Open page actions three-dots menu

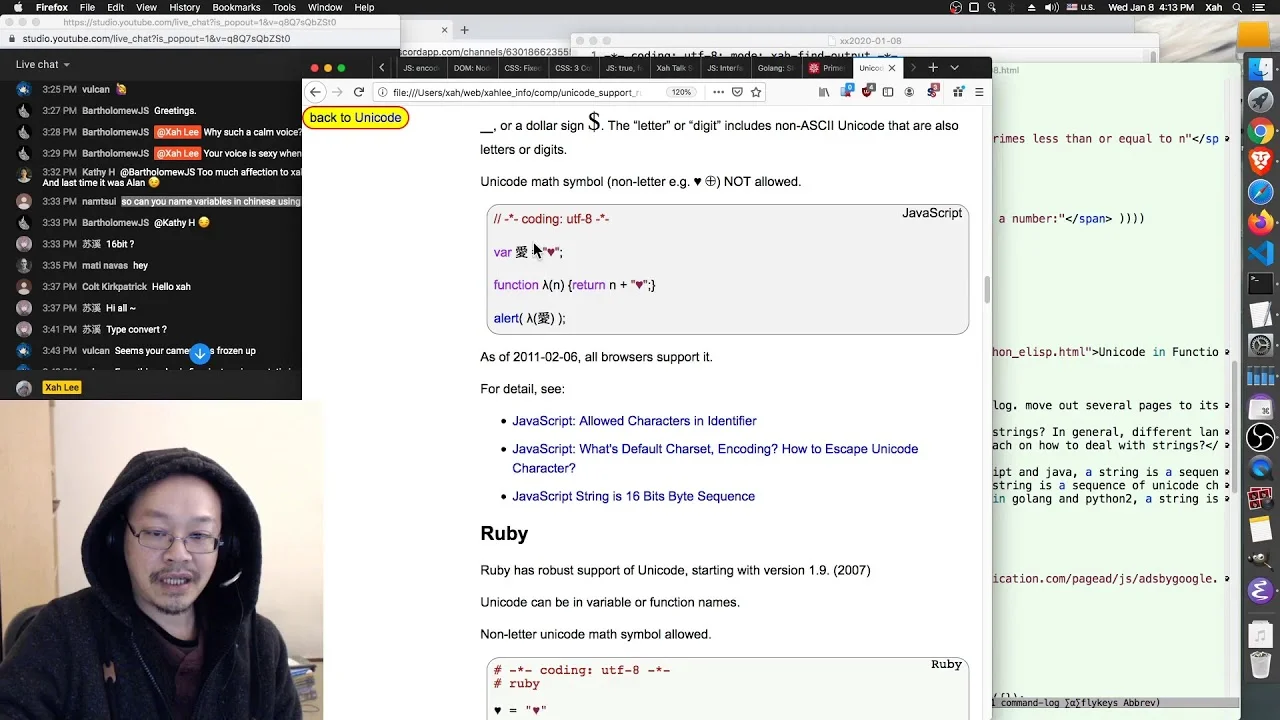coord(718,92)
